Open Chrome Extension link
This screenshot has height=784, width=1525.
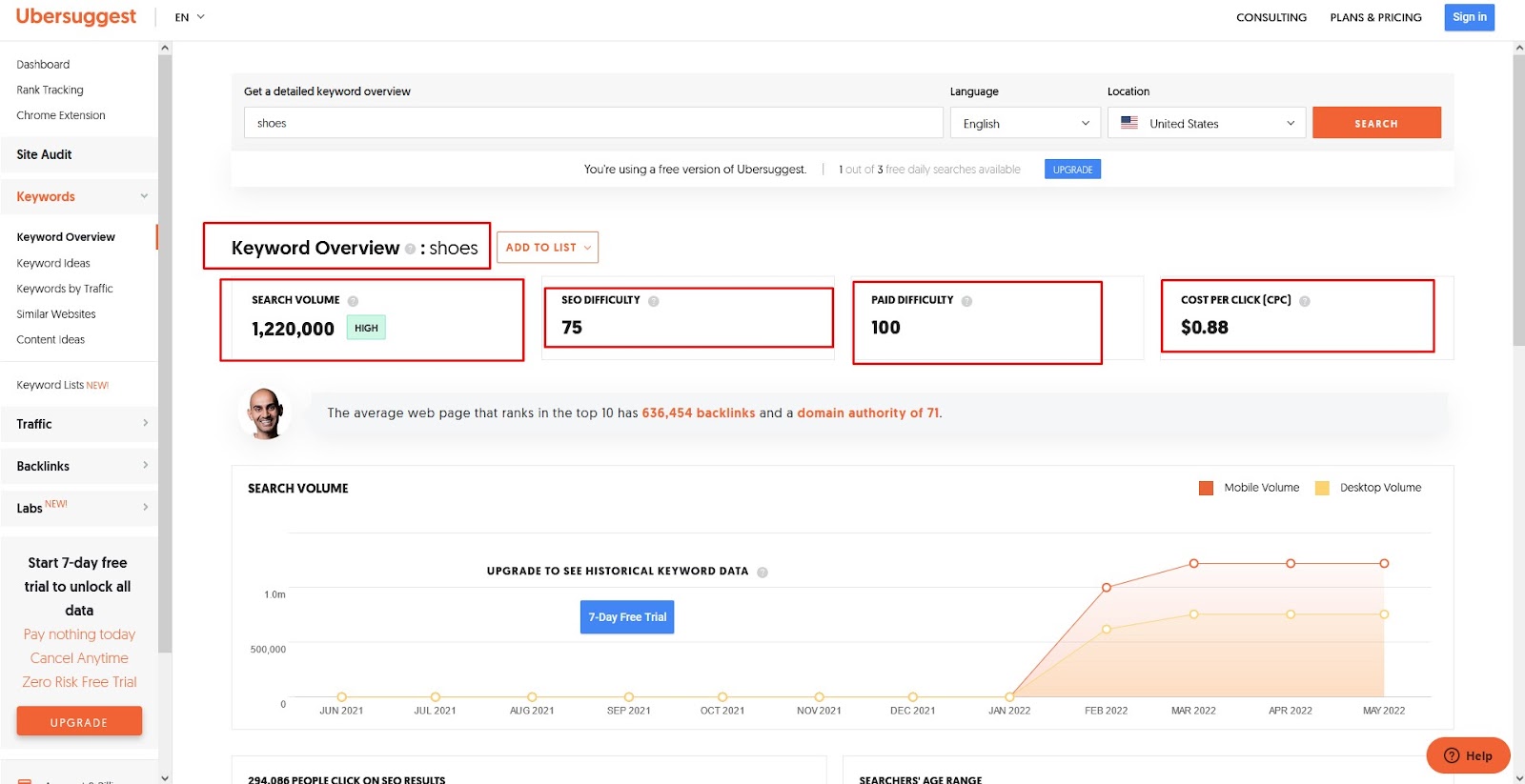tap(61, 115)
